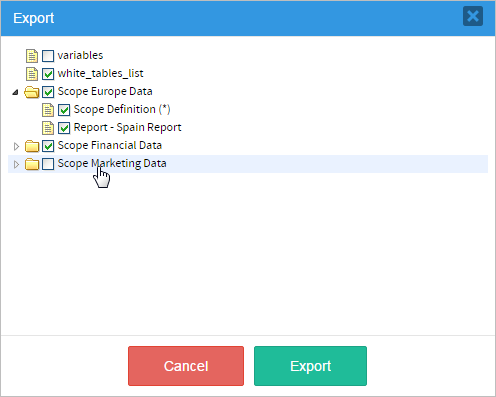Click the red Cancel button
This screenshot has width=496, height=397.
[186, 366]
